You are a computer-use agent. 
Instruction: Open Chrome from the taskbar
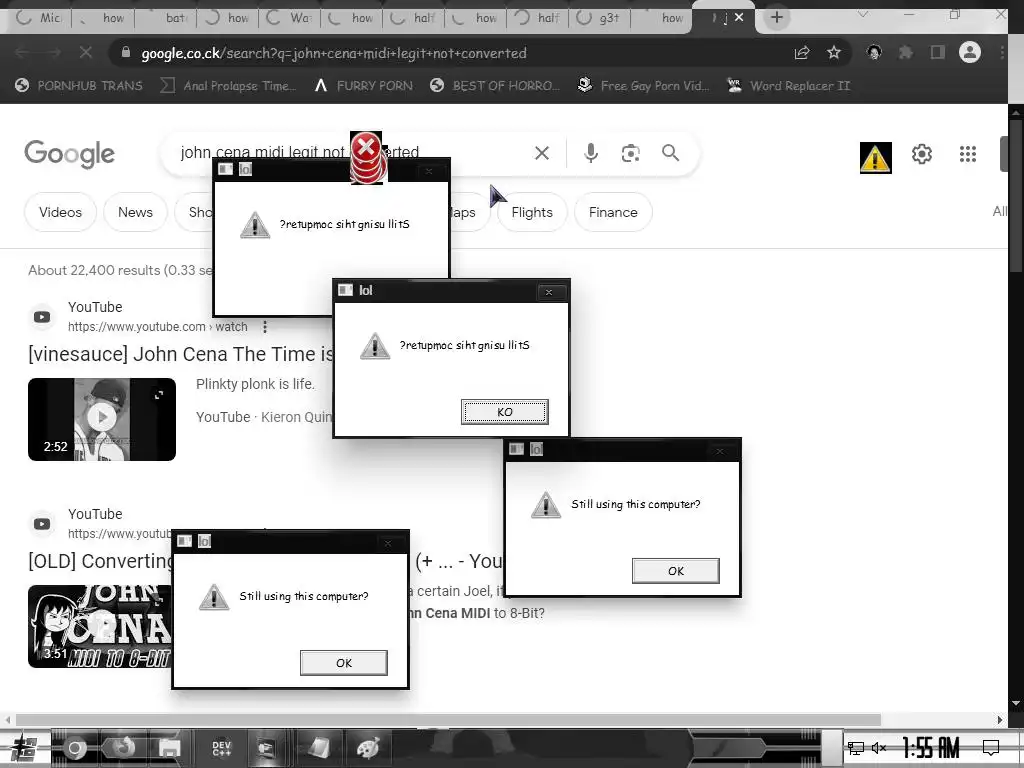[74, 748]
